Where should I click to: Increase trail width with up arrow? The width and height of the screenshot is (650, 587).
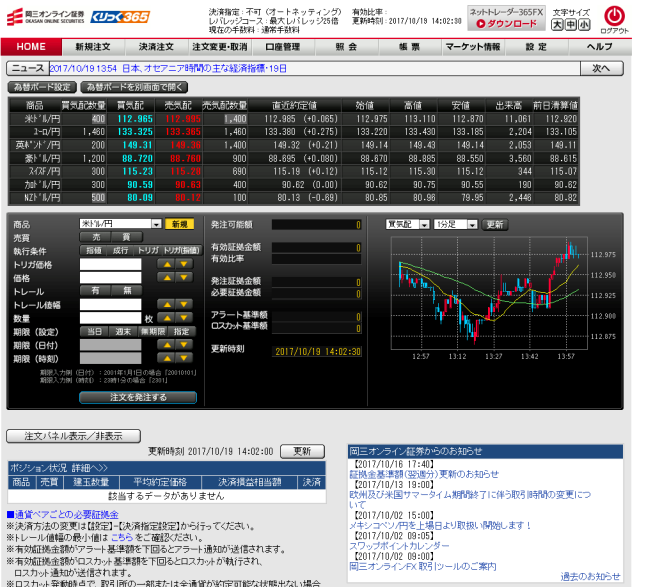[x=167, y=304]
